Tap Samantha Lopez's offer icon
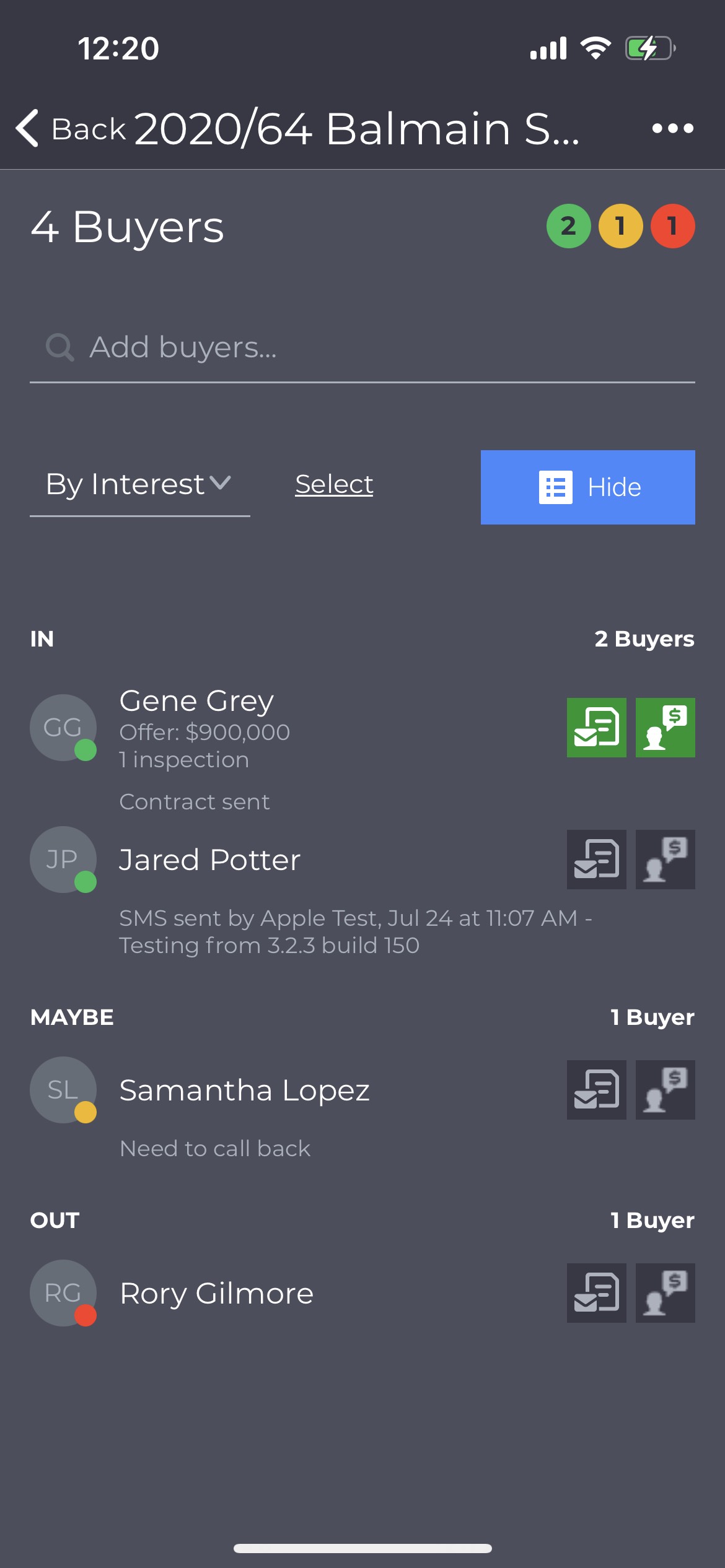Image resolution: width=725 pixels, height=1568 pixels. [x=666, y=1090]
